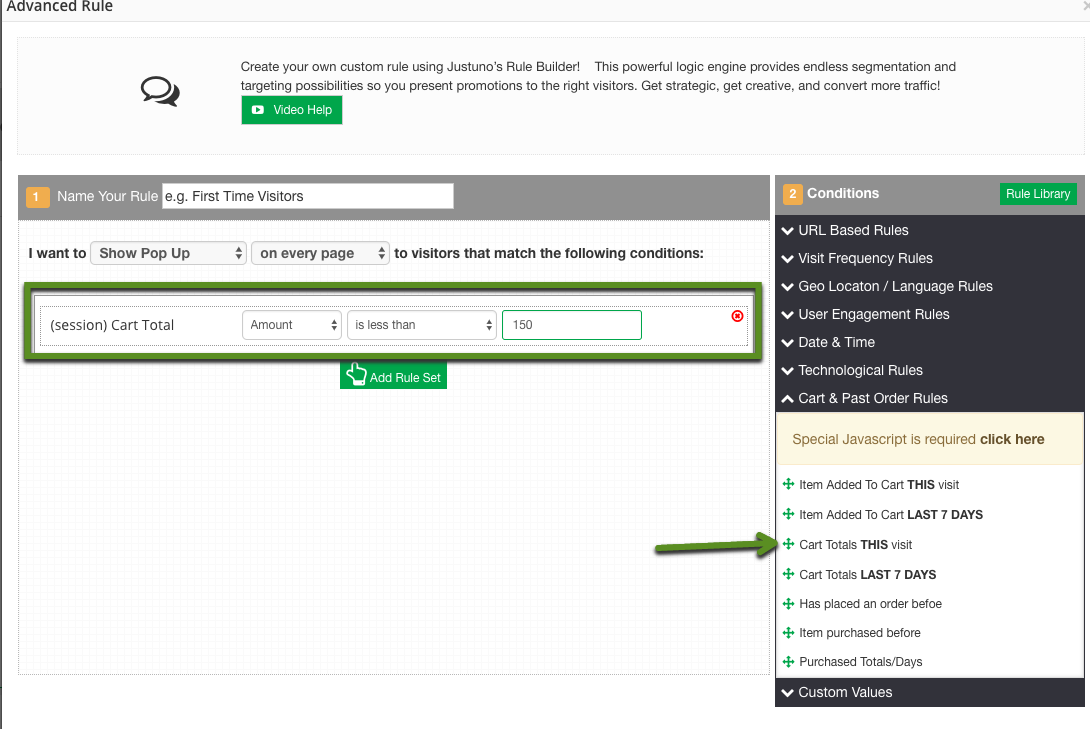This screenshot has height=729, width=1090.
Task: Open the "is less than" dropdown
Action: point(421,324)
